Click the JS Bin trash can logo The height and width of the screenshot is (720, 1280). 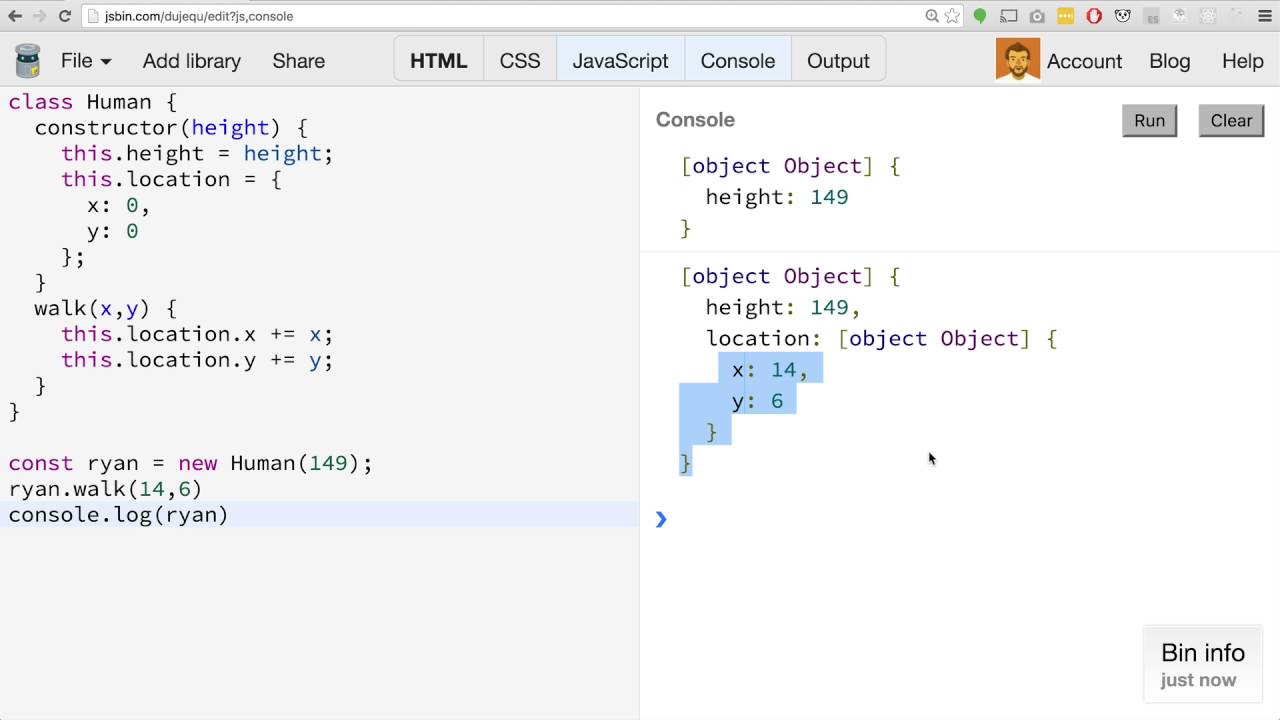(27, 61)
